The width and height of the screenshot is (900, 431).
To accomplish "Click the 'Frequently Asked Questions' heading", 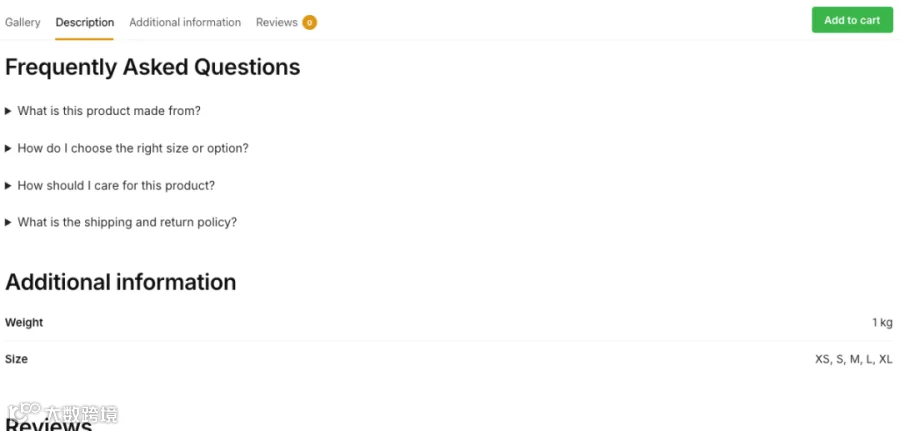I will click(153, 67).
